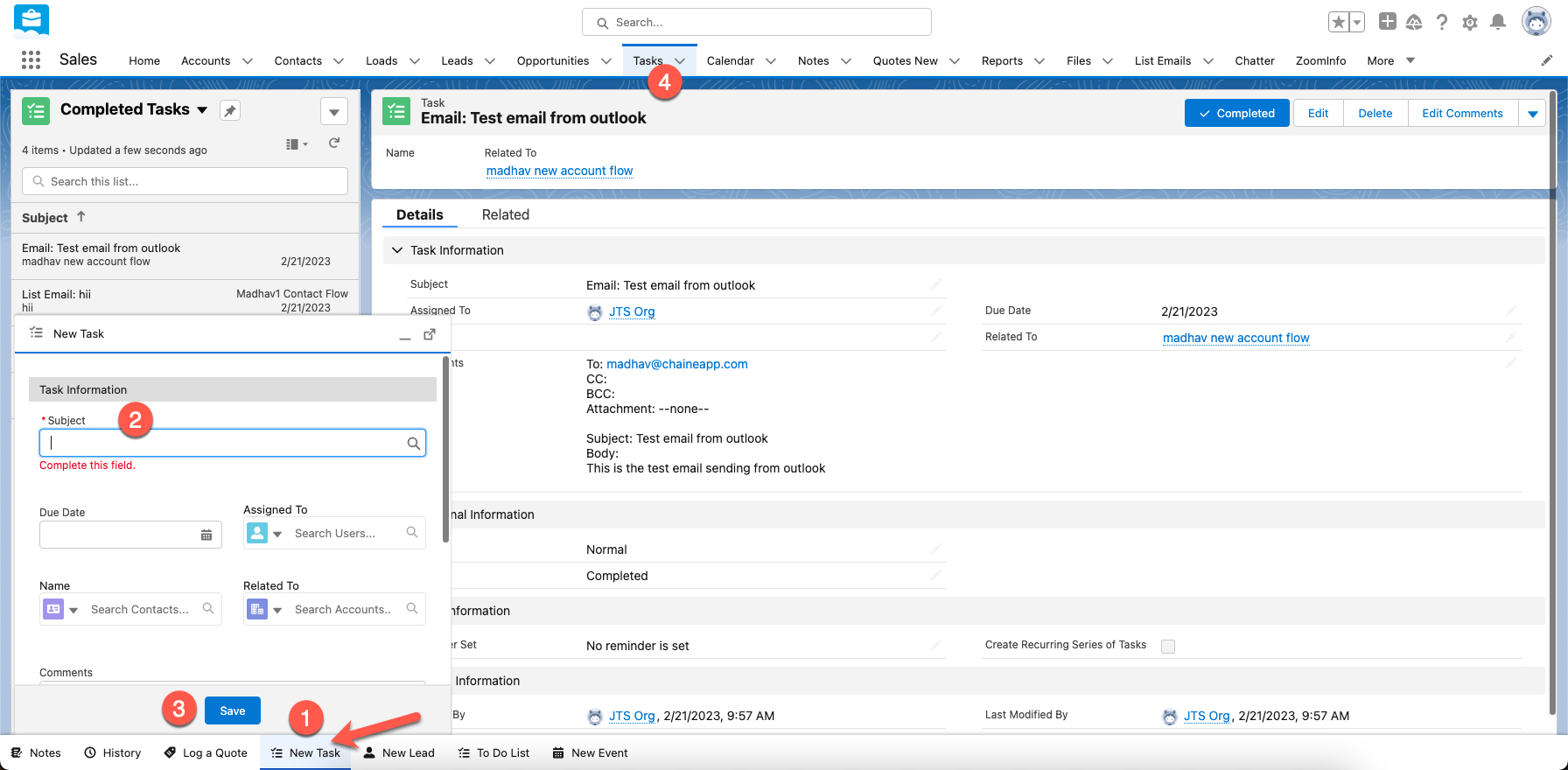Viewport: 1568px width, 770px height.
Task: Mark task status with Completed button
Action: [x=1236, y=113]
